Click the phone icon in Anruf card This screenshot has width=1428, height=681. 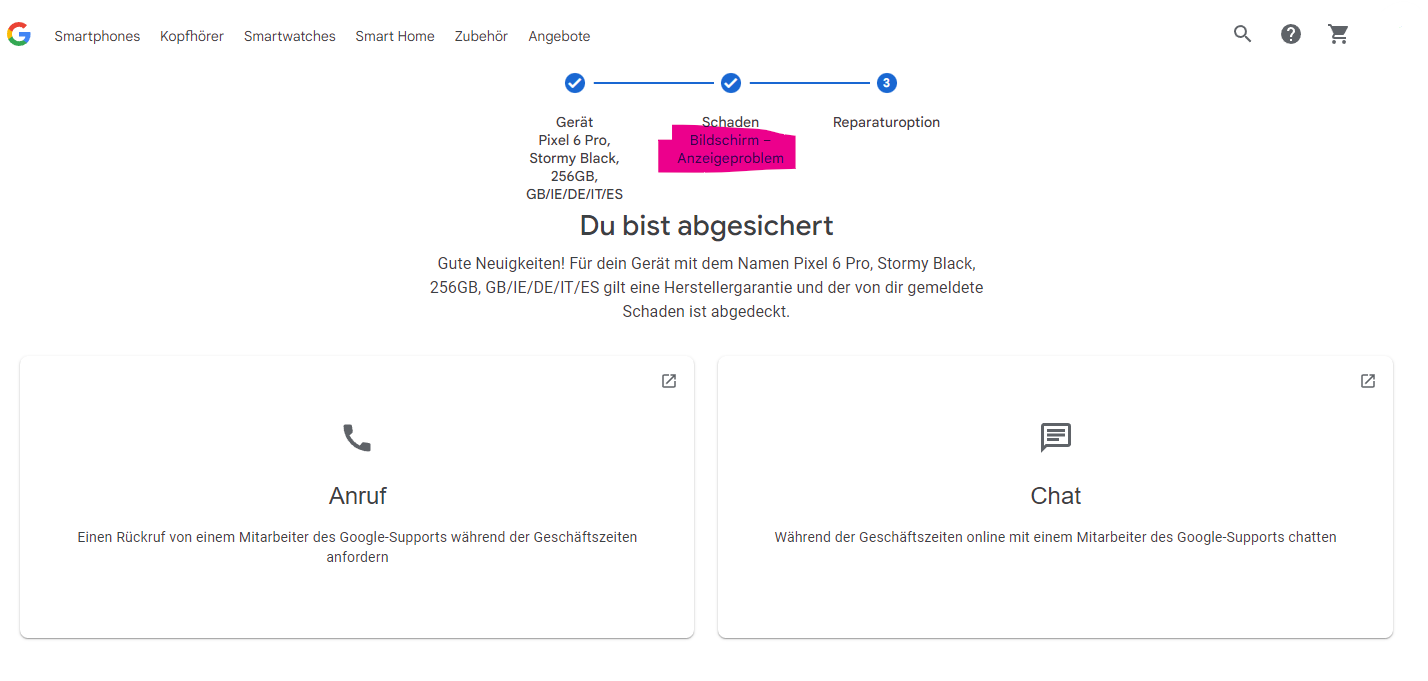(x=357, y=438)
